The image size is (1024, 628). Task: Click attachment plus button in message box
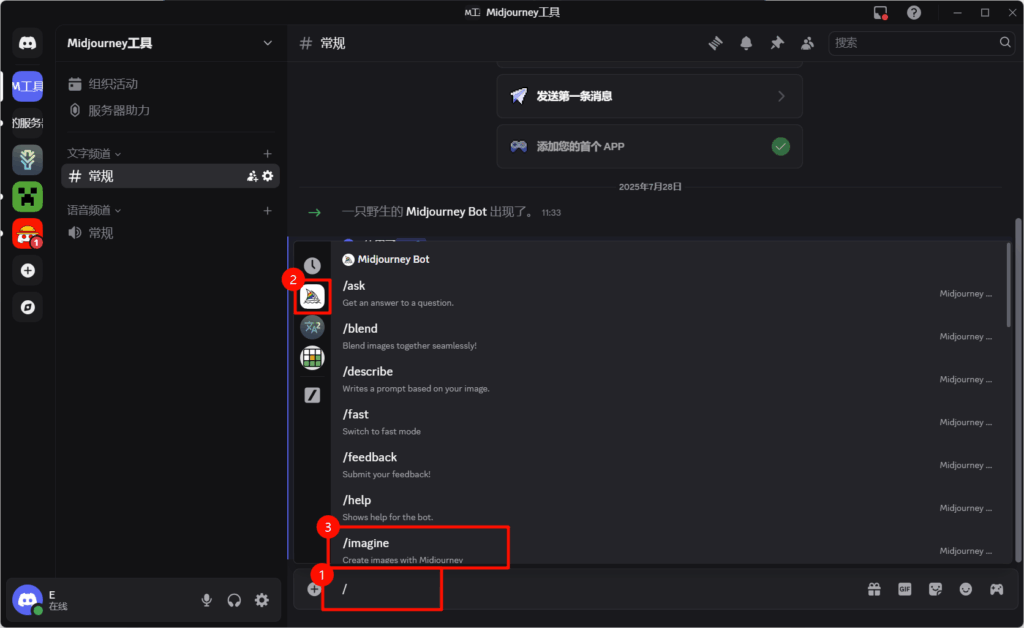314,589
